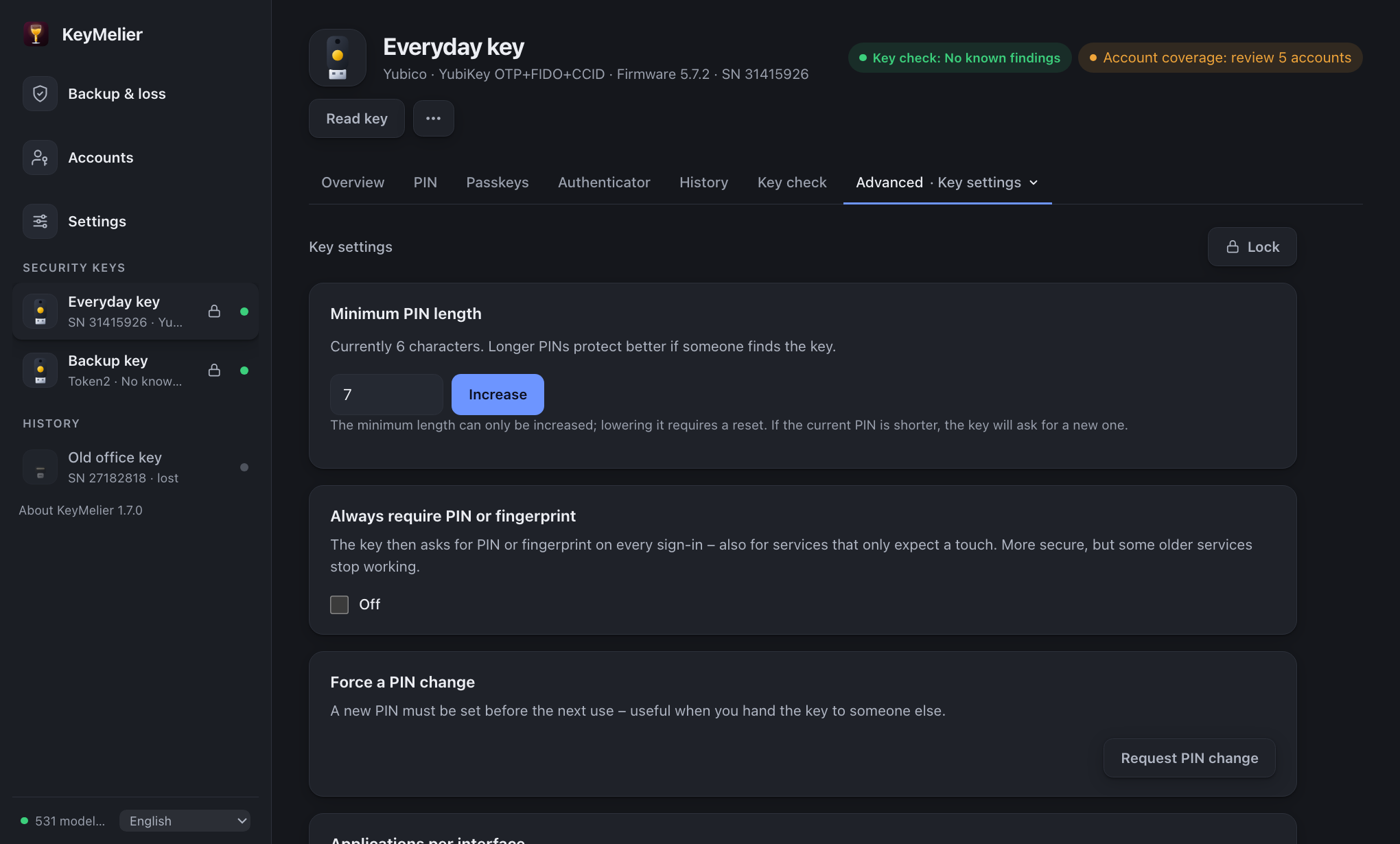Image resolution: width=1400 pixels, height=844 pixels.
Task: Click the Minimum PIN length heading
Action: [x=406, y=314]
